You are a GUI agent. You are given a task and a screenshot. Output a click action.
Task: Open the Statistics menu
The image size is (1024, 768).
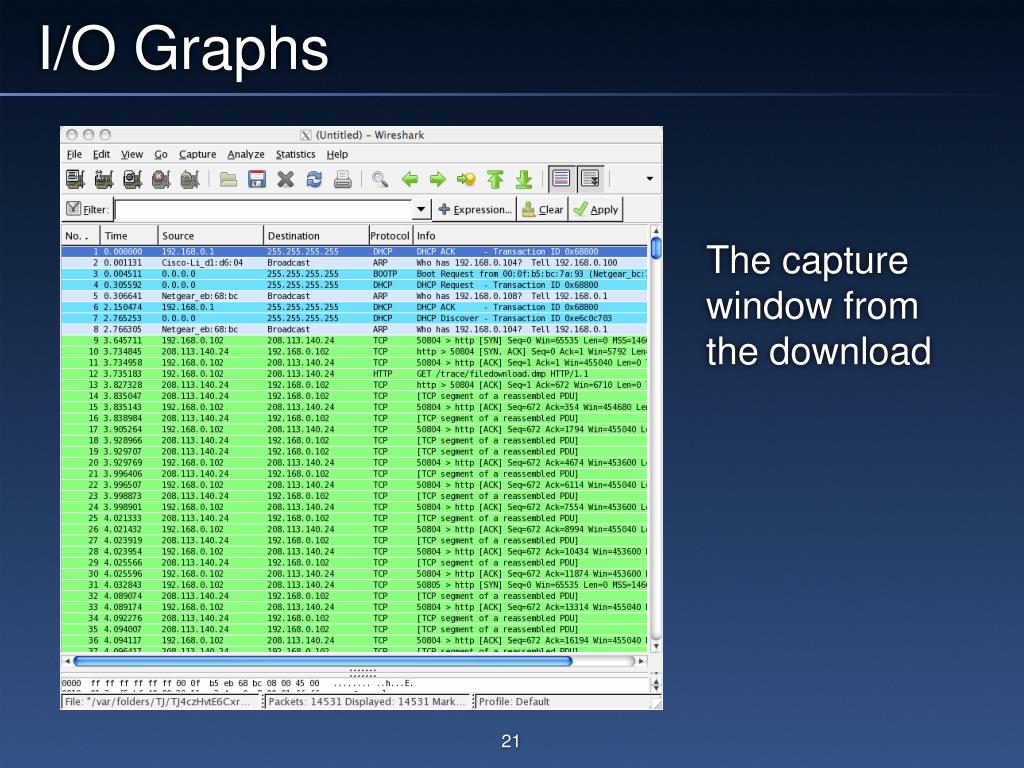pyautogui.click(x=295, y=154)
